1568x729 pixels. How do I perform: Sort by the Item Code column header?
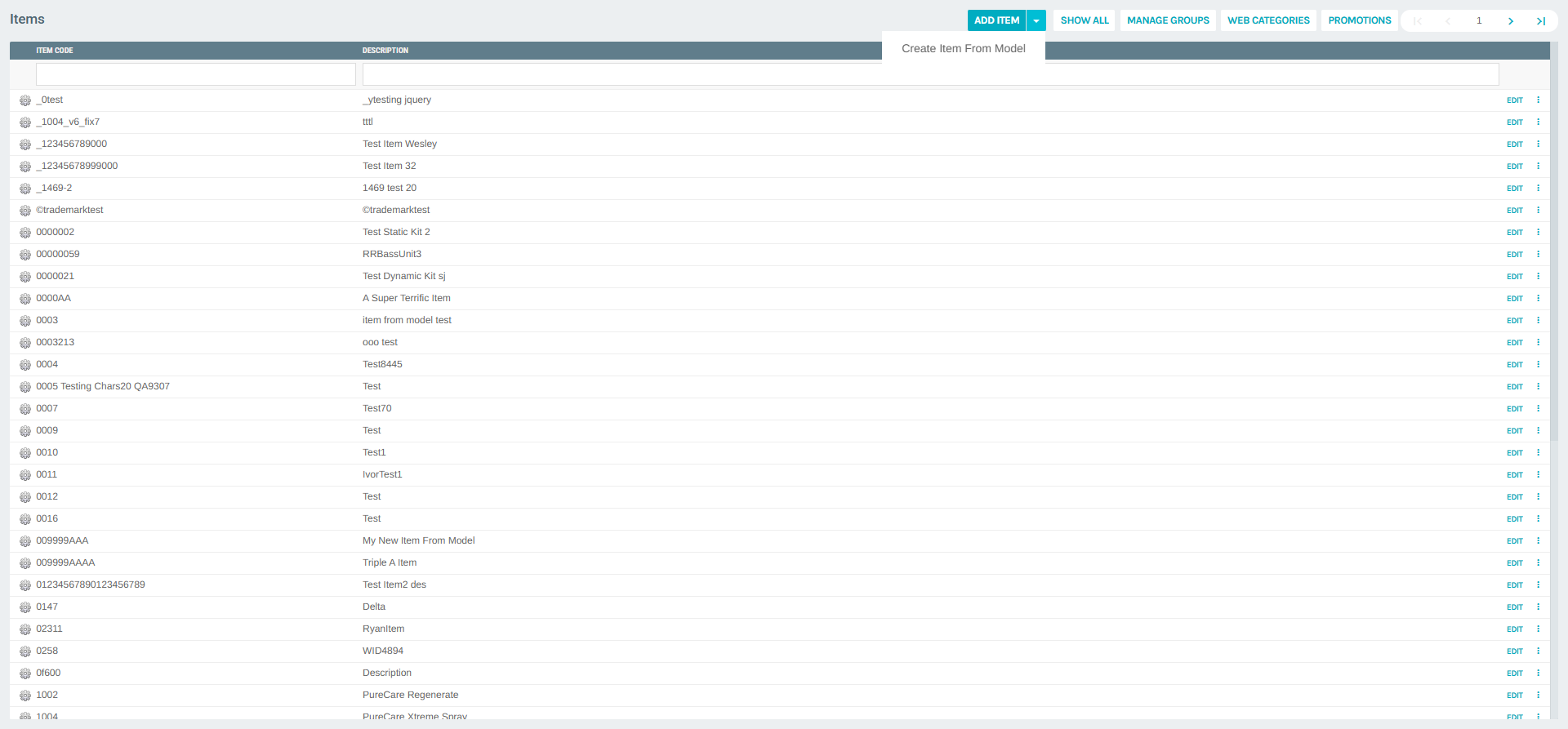point(55,51)
